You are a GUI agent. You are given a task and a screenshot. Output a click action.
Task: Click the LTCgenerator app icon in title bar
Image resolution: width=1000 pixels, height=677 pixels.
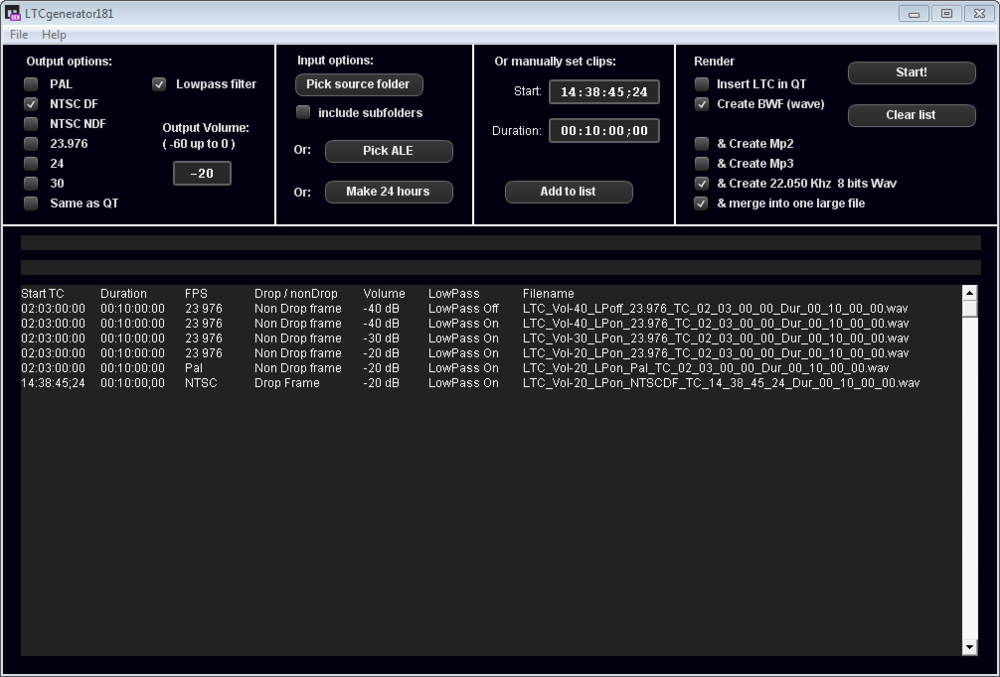(13, 13)
